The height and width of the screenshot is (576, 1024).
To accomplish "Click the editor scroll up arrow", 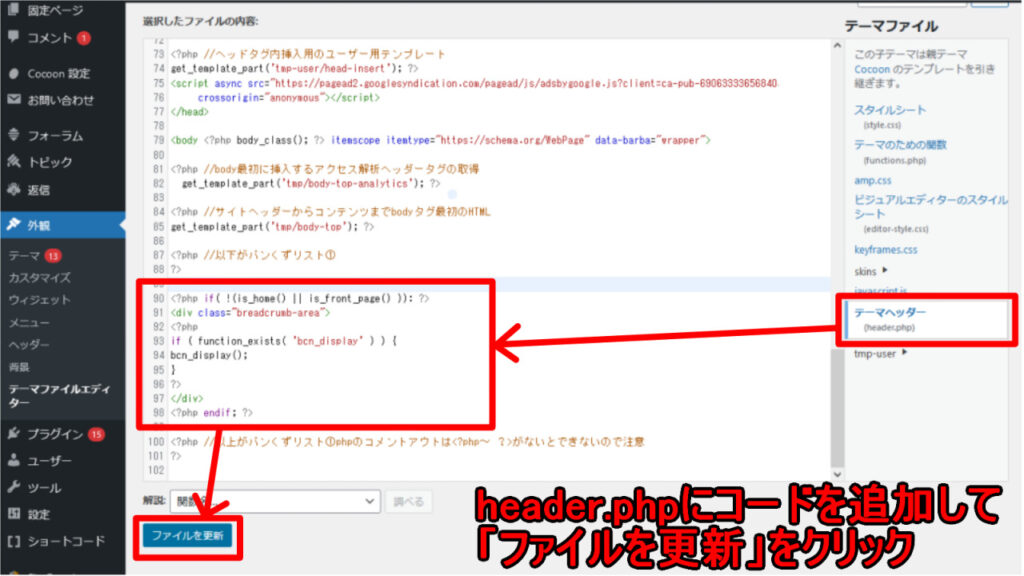I will (x=837, y=46).
